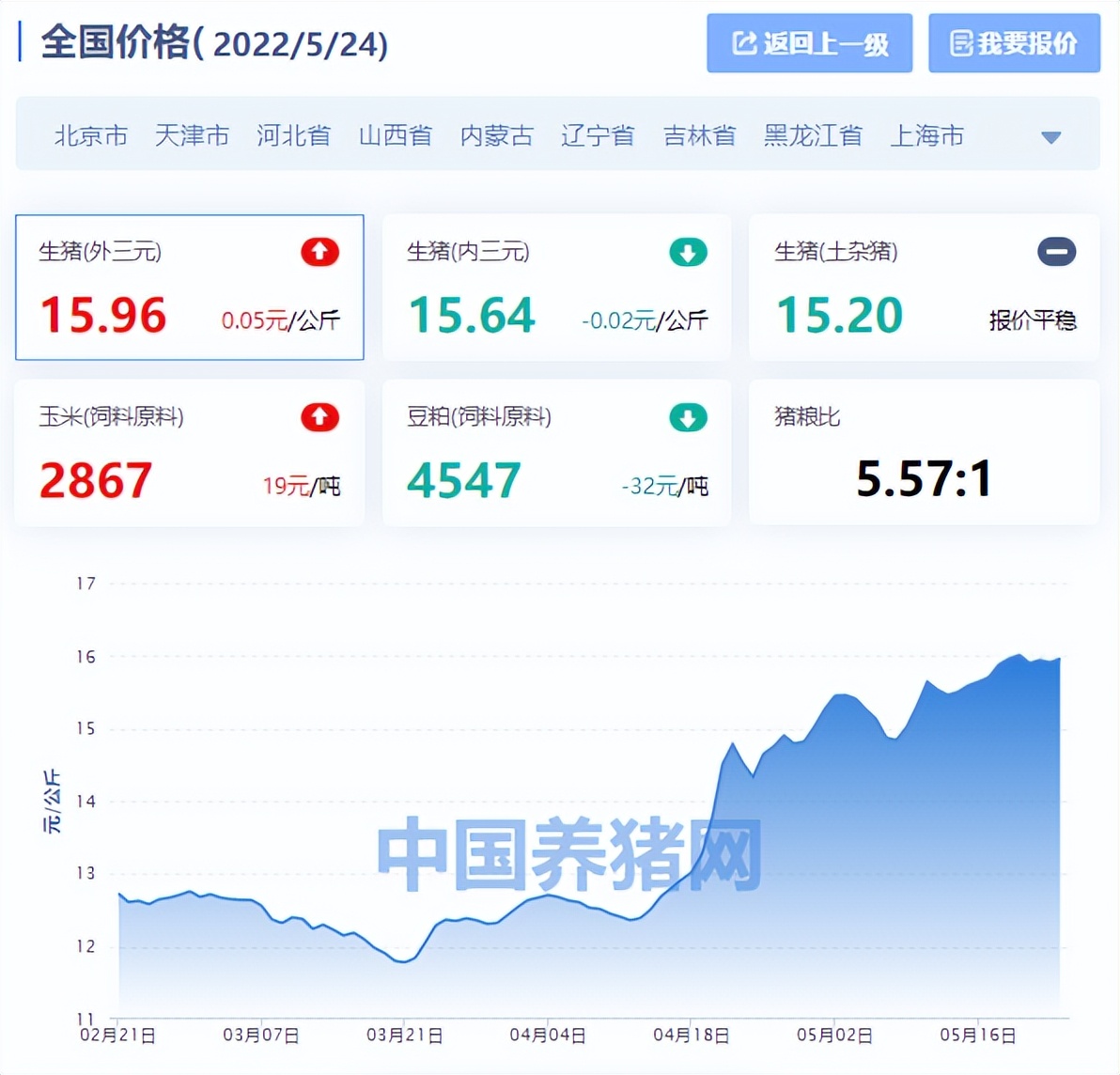This screenshot has width=1120, height=1075.
Task: Click green down arrow on 豆粕(饲料原料) card
Action: 688,417
